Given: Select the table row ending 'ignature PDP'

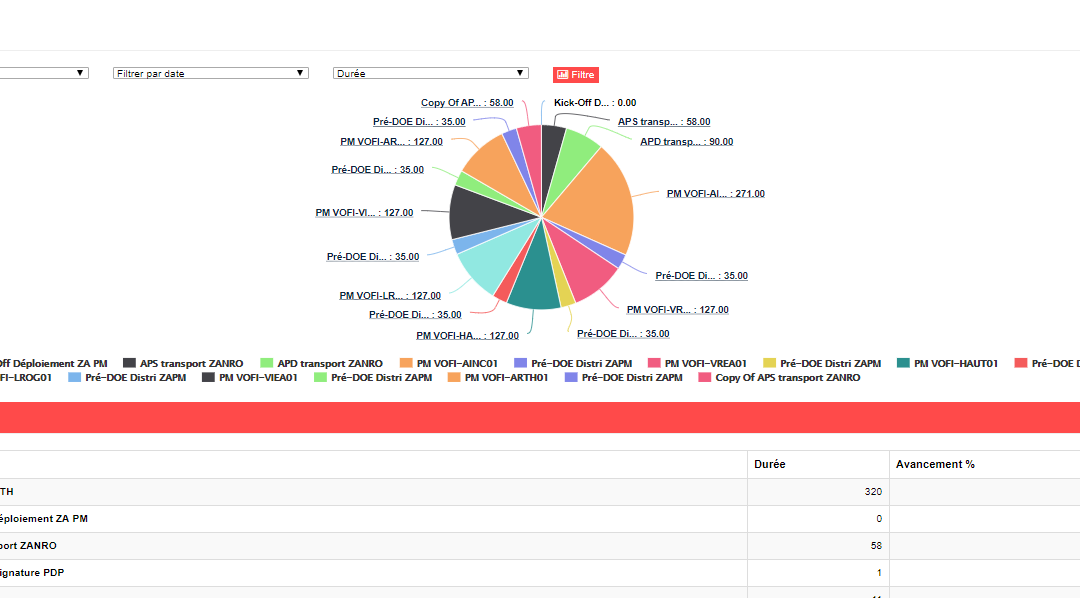Looking at the screenshot, I should 540,573.
